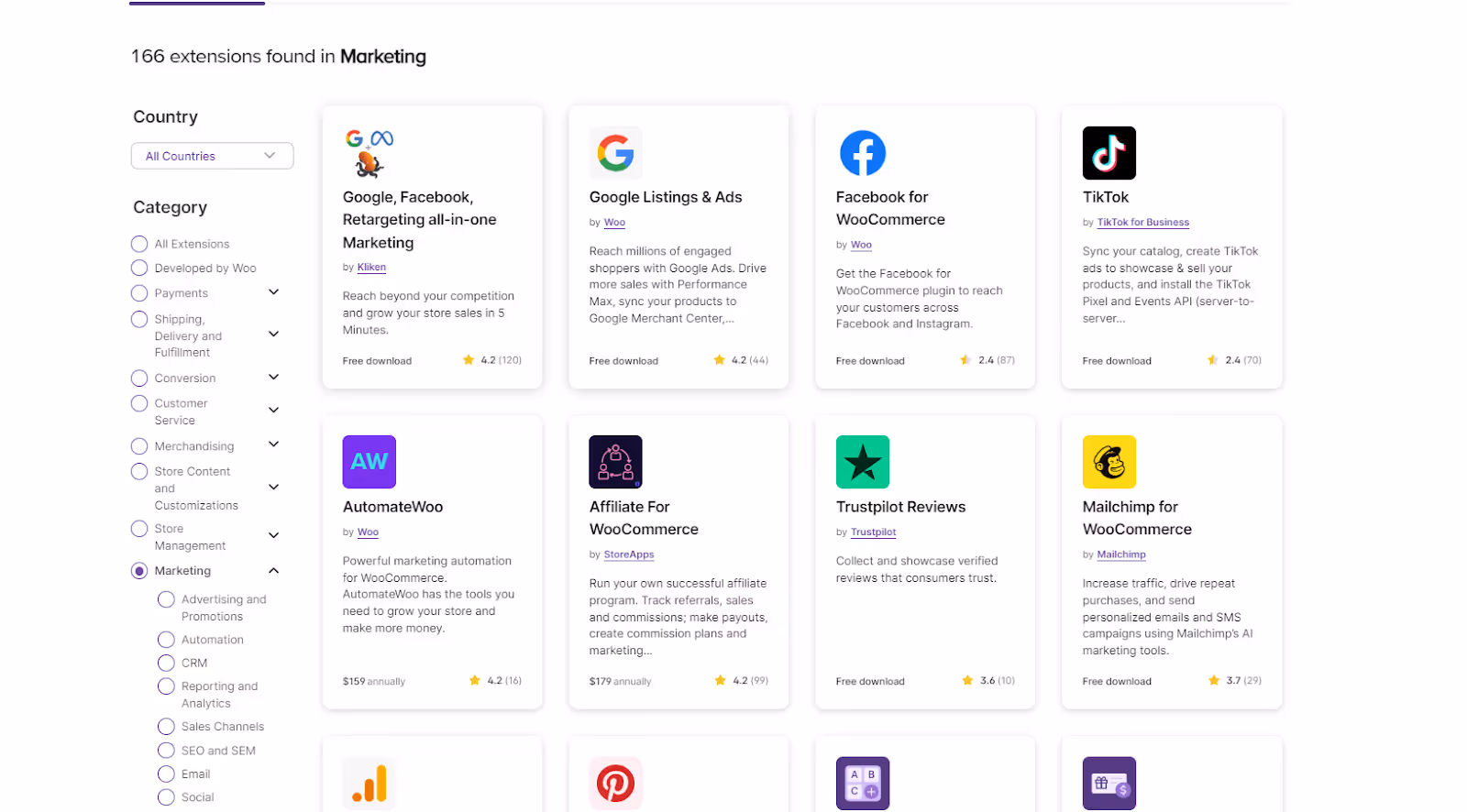Click the analytics bar-chart icon at bottom

pos(369,784)
